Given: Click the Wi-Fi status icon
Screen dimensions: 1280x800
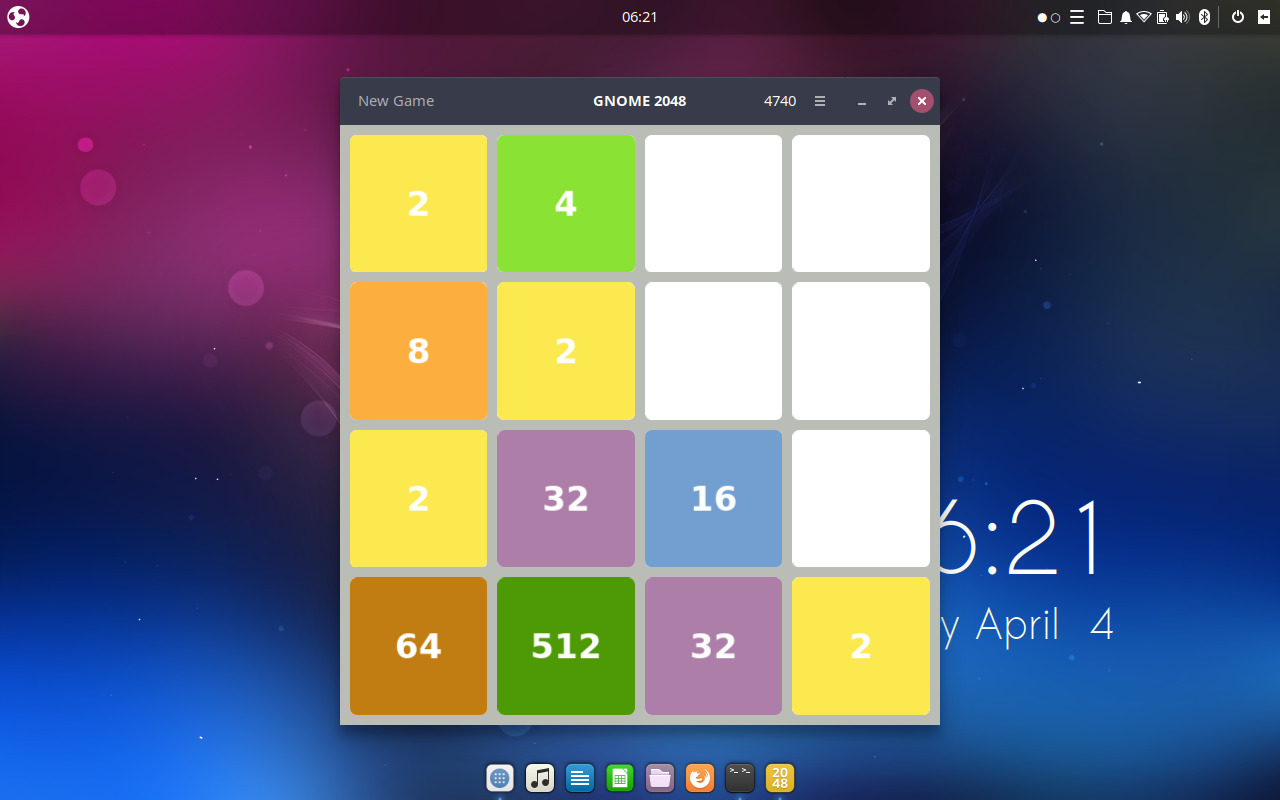Looking at the screenshot, I should click(1144, 17).
